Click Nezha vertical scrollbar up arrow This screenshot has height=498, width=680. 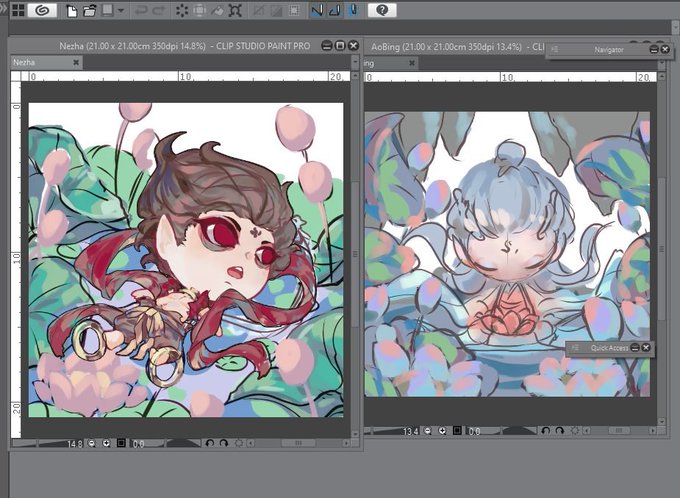pos(355,75)
